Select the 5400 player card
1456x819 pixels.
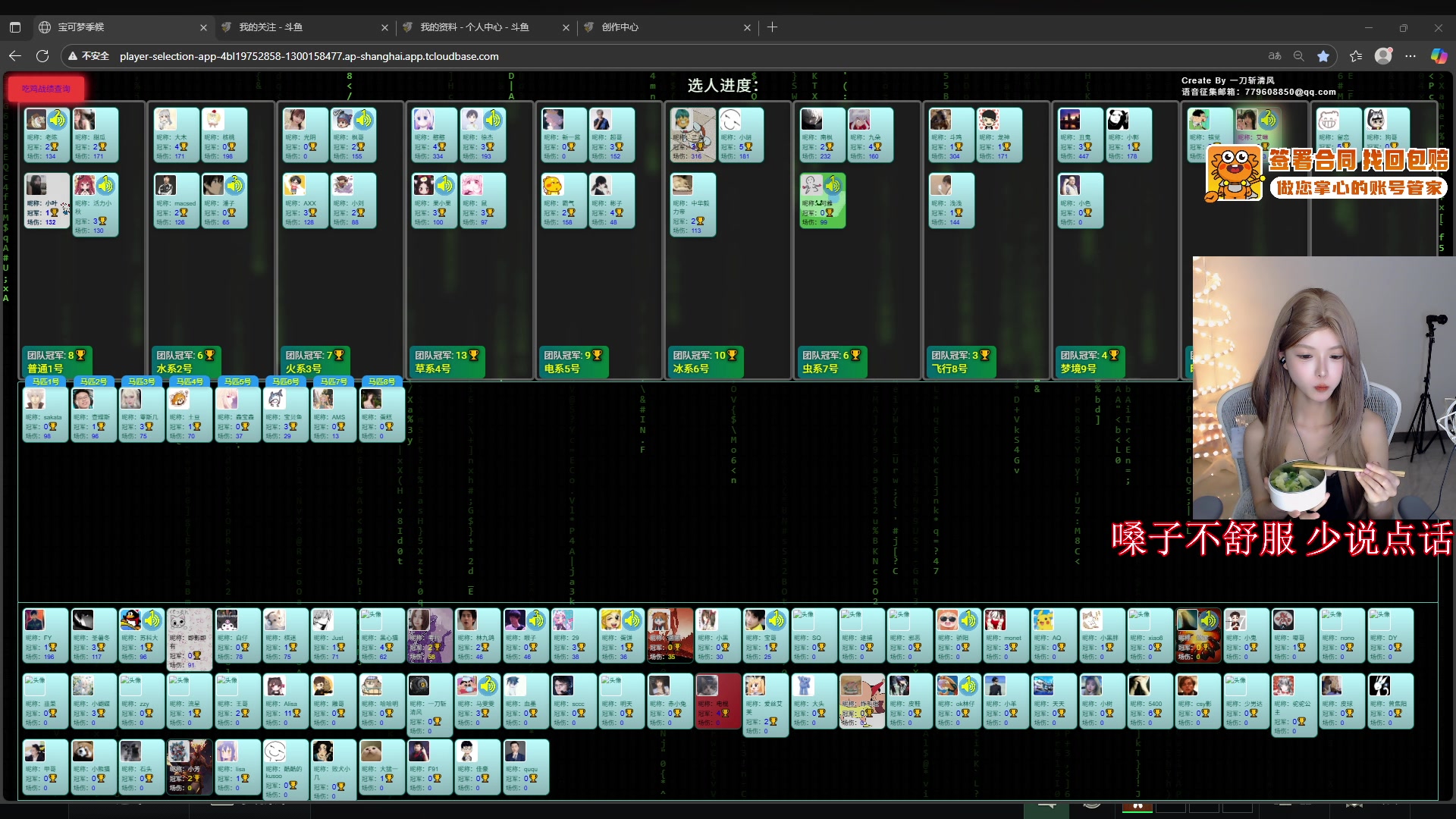[x=1150, y=701]
